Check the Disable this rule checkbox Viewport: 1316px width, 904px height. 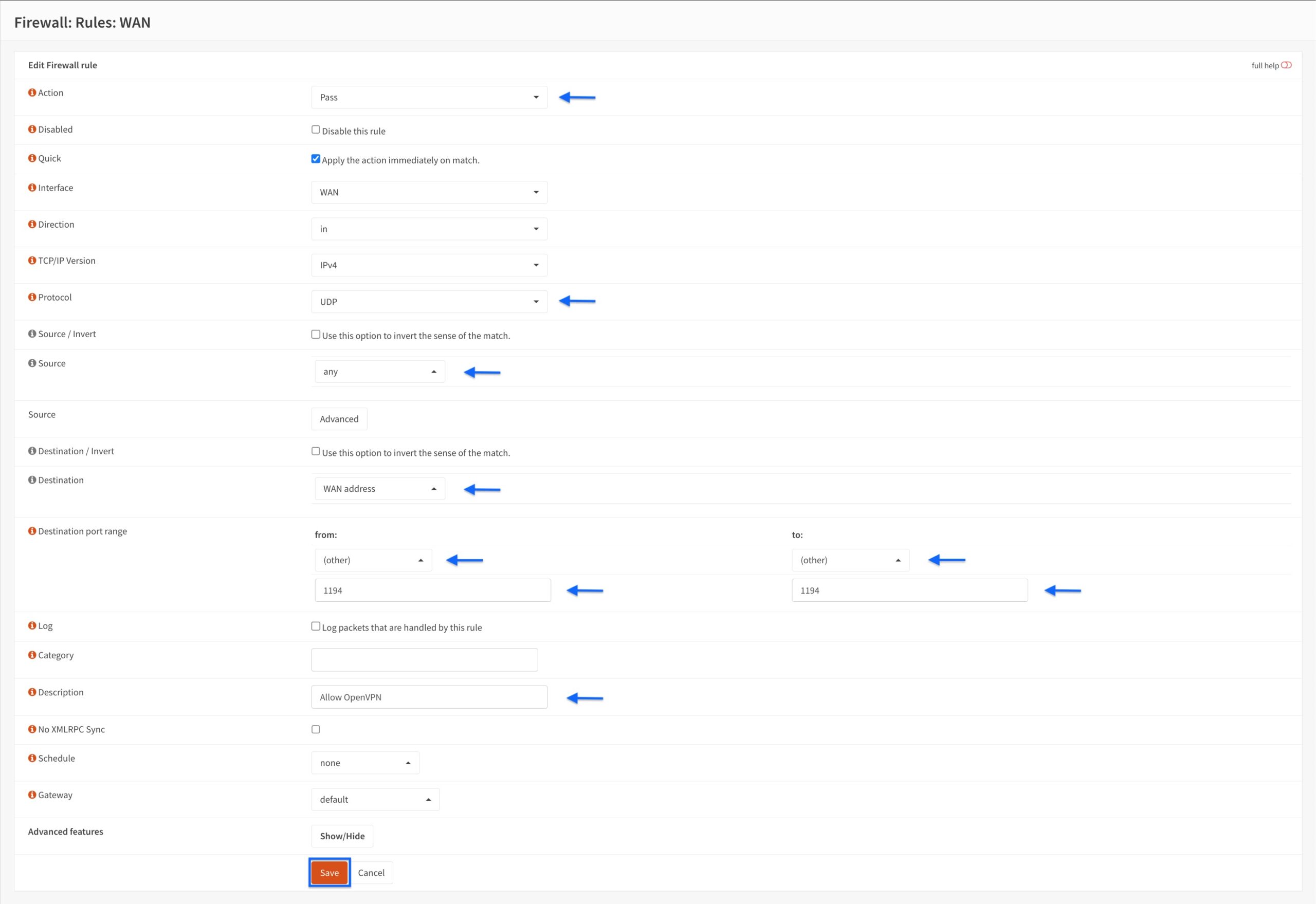(x=316, y=130)
